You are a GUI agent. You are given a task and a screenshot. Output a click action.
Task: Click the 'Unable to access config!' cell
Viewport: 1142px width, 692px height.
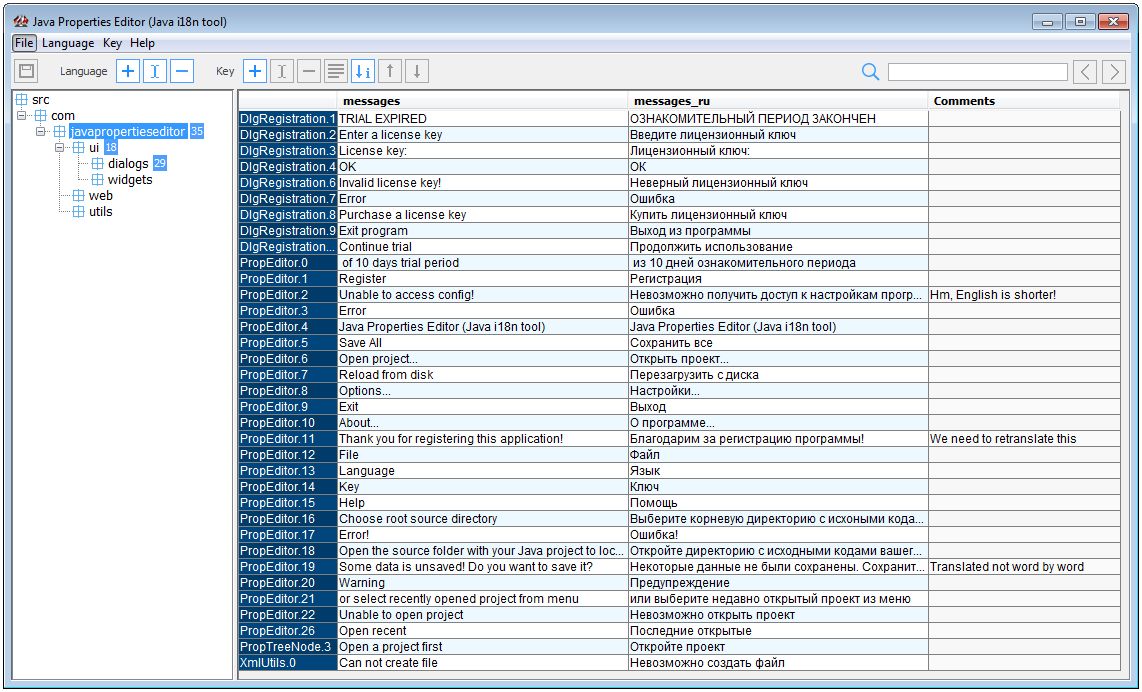pos(483,295)
